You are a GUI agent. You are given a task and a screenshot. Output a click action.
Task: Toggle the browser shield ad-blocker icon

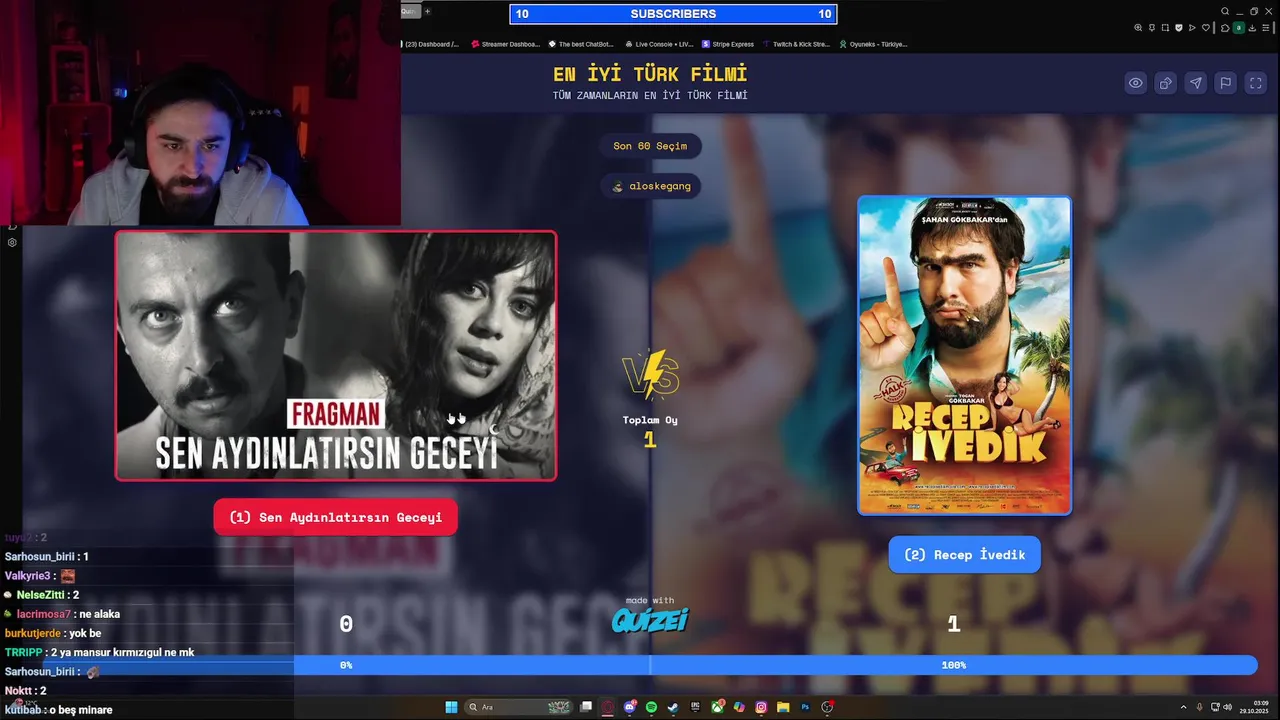point(1179,27)
